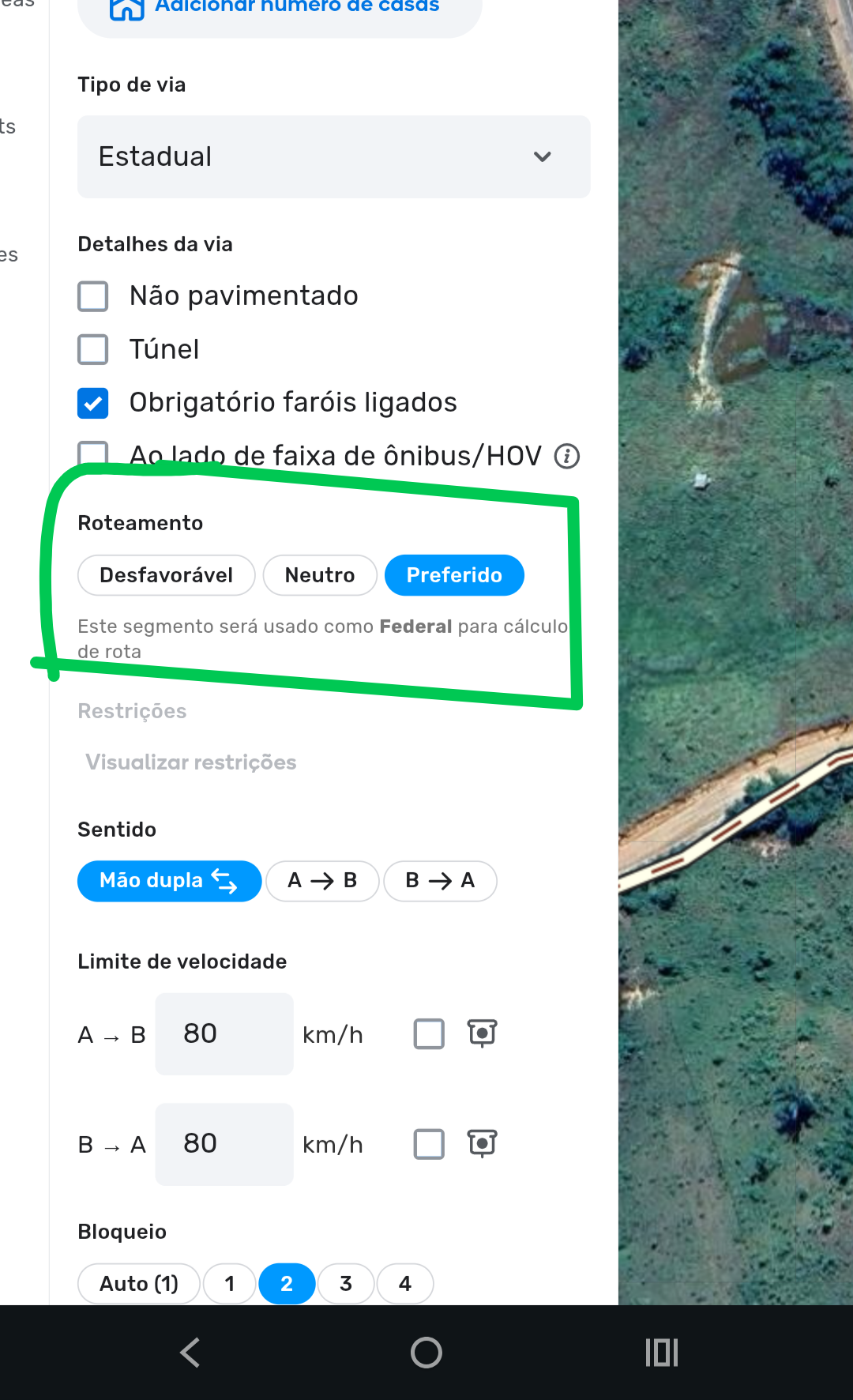The height and width of the screenshot is (1400, 853).
Task: Set routing to Desfavorável
Action: point(167,575)
